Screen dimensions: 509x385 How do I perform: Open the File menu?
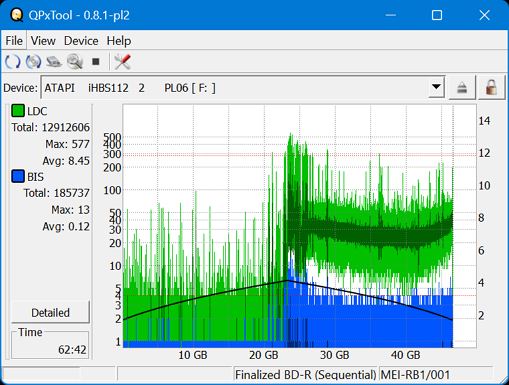coord(14,41)
